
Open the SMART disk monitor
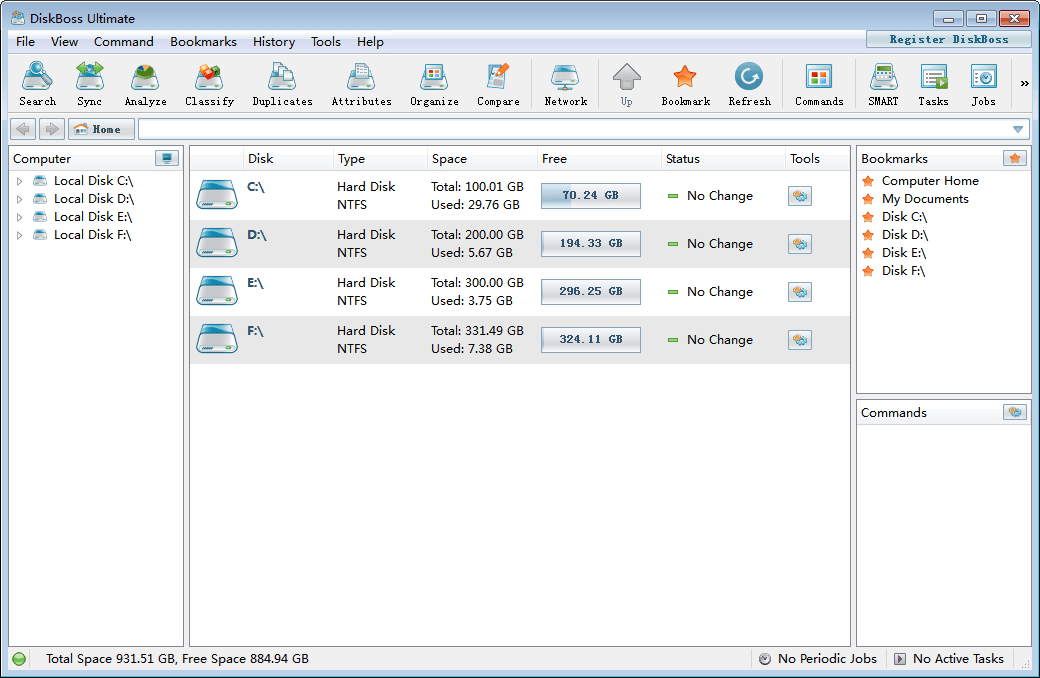(x=883, y=84)
